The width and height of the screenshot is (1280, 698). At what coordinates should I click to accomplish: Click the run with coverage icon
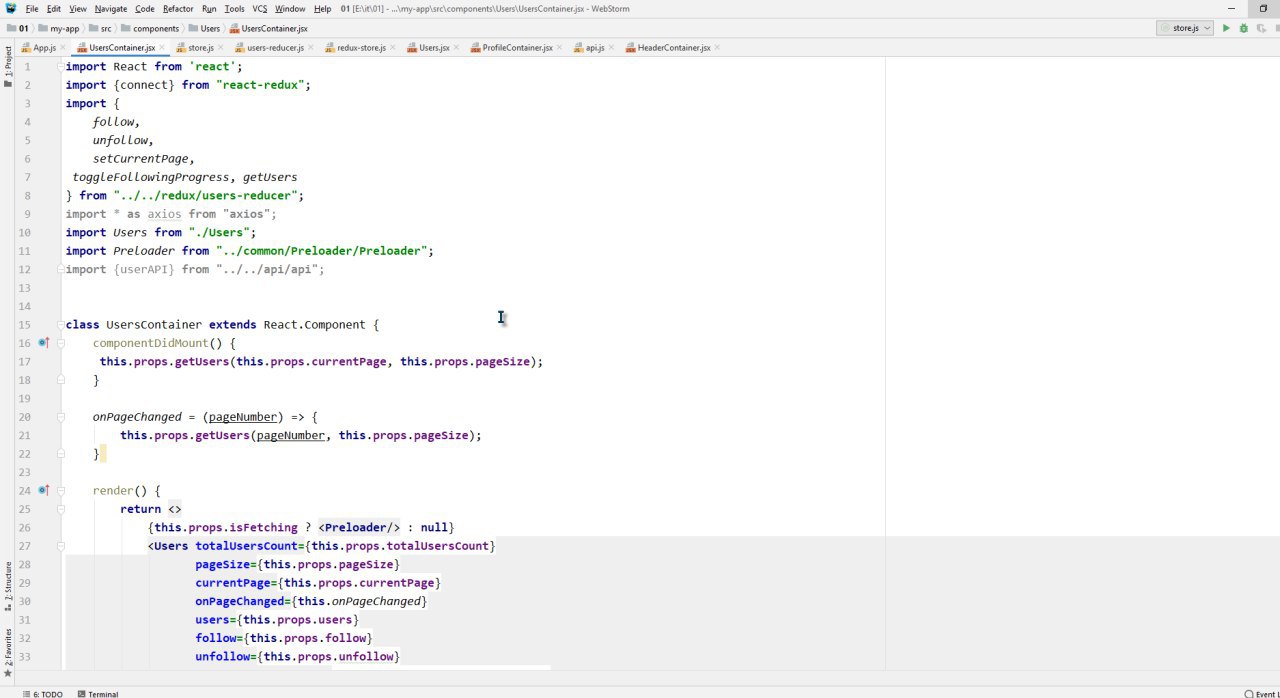pos(1262,28)
